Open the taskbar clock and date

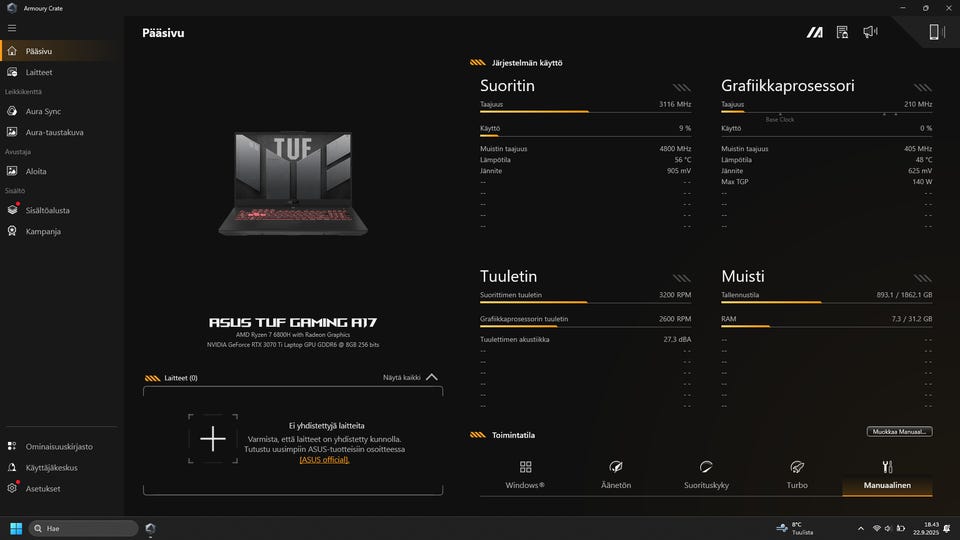(926, 528)
